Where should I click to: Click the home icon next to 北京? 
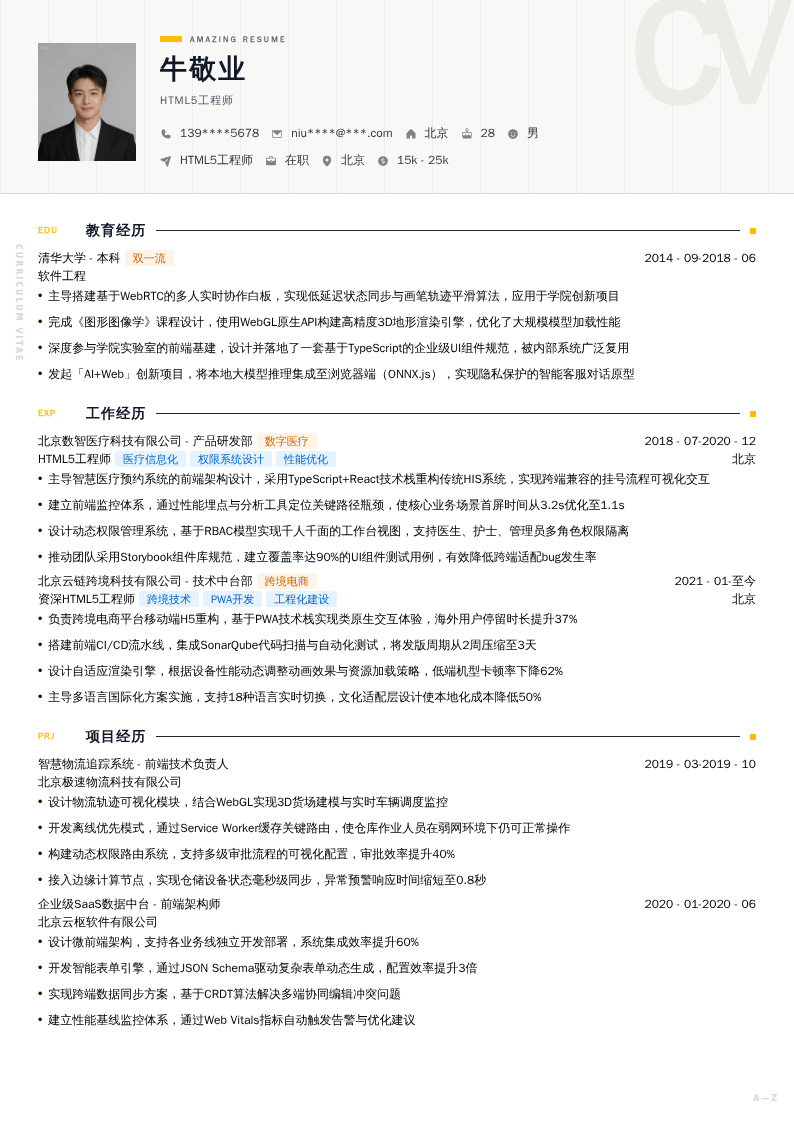pyautogui.click(x=411, y=133)
